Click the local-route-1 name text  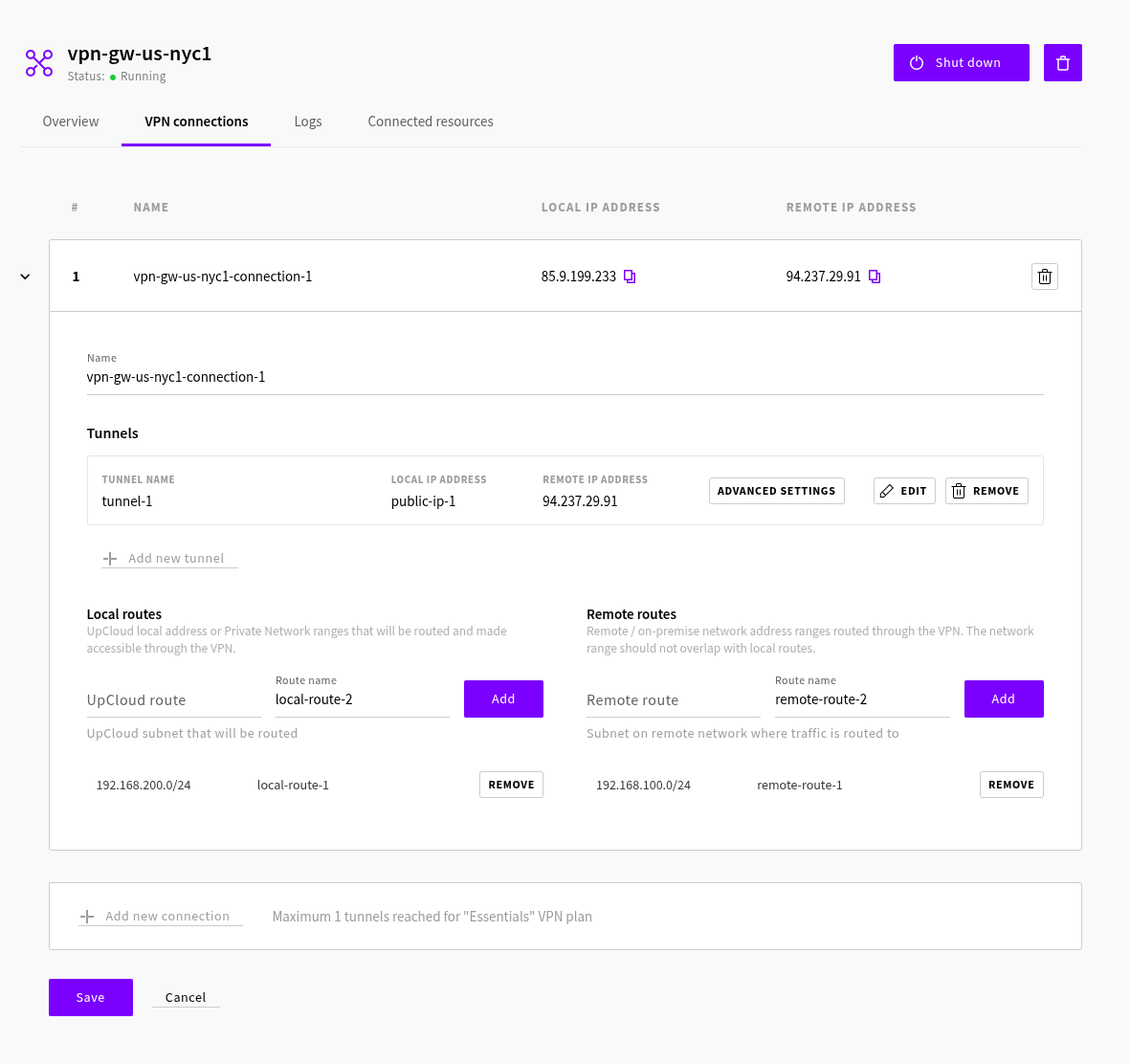coord(293,785)
